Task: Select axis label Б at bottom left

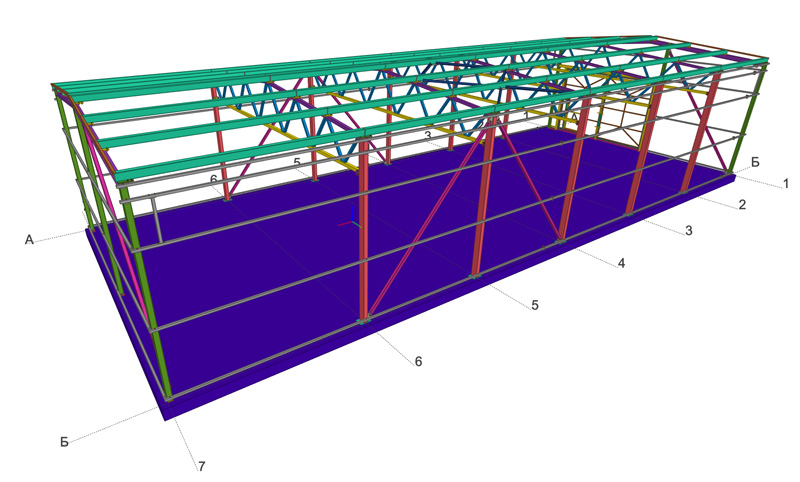Action: (64, 441)
